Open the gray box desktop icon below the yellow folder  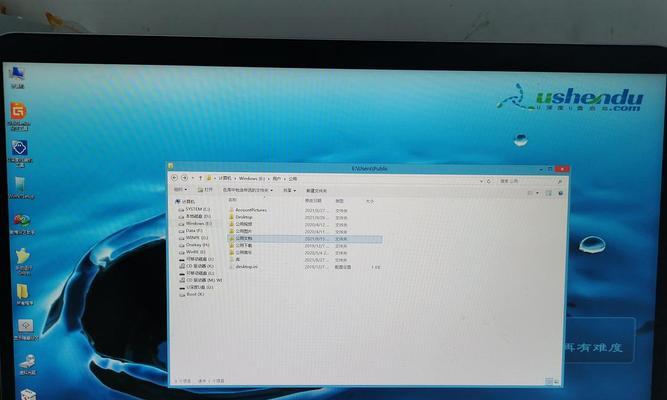point(26,330)
